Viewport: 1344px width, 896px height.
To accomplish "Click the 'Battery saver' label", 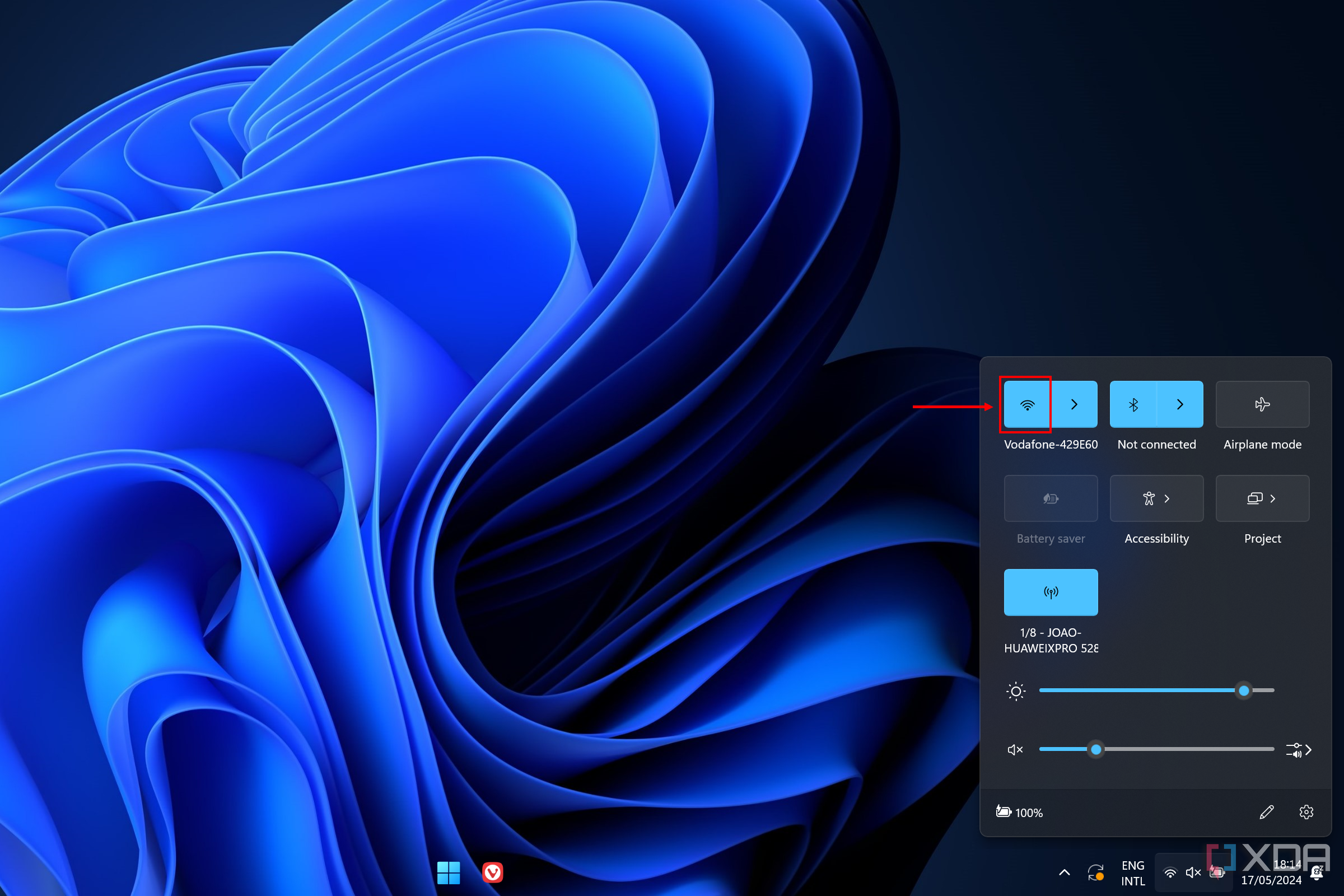I will click(x=1051, y=539).
